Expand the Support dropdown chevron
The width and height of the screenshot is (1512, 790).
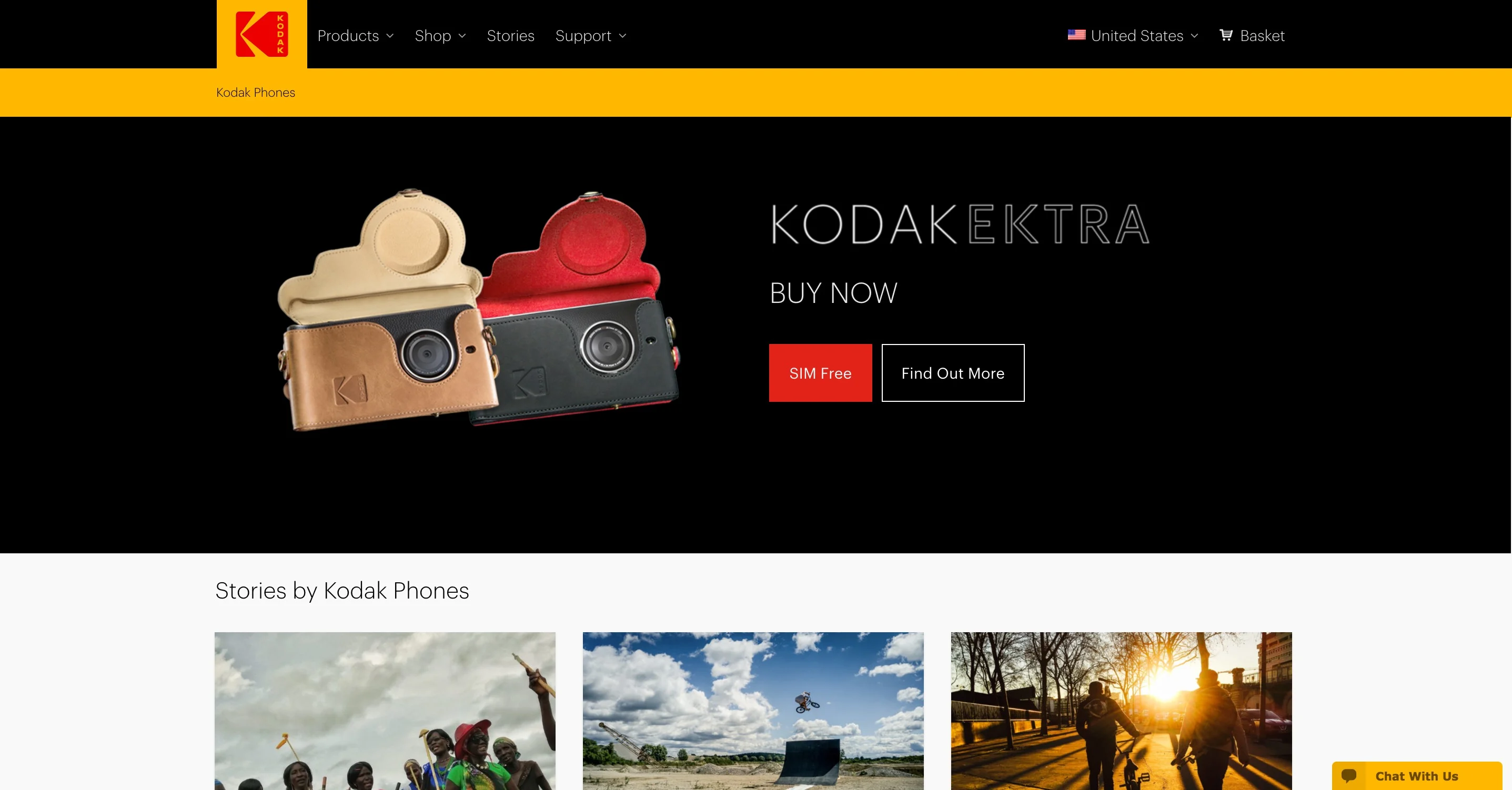tap(623, 36)
